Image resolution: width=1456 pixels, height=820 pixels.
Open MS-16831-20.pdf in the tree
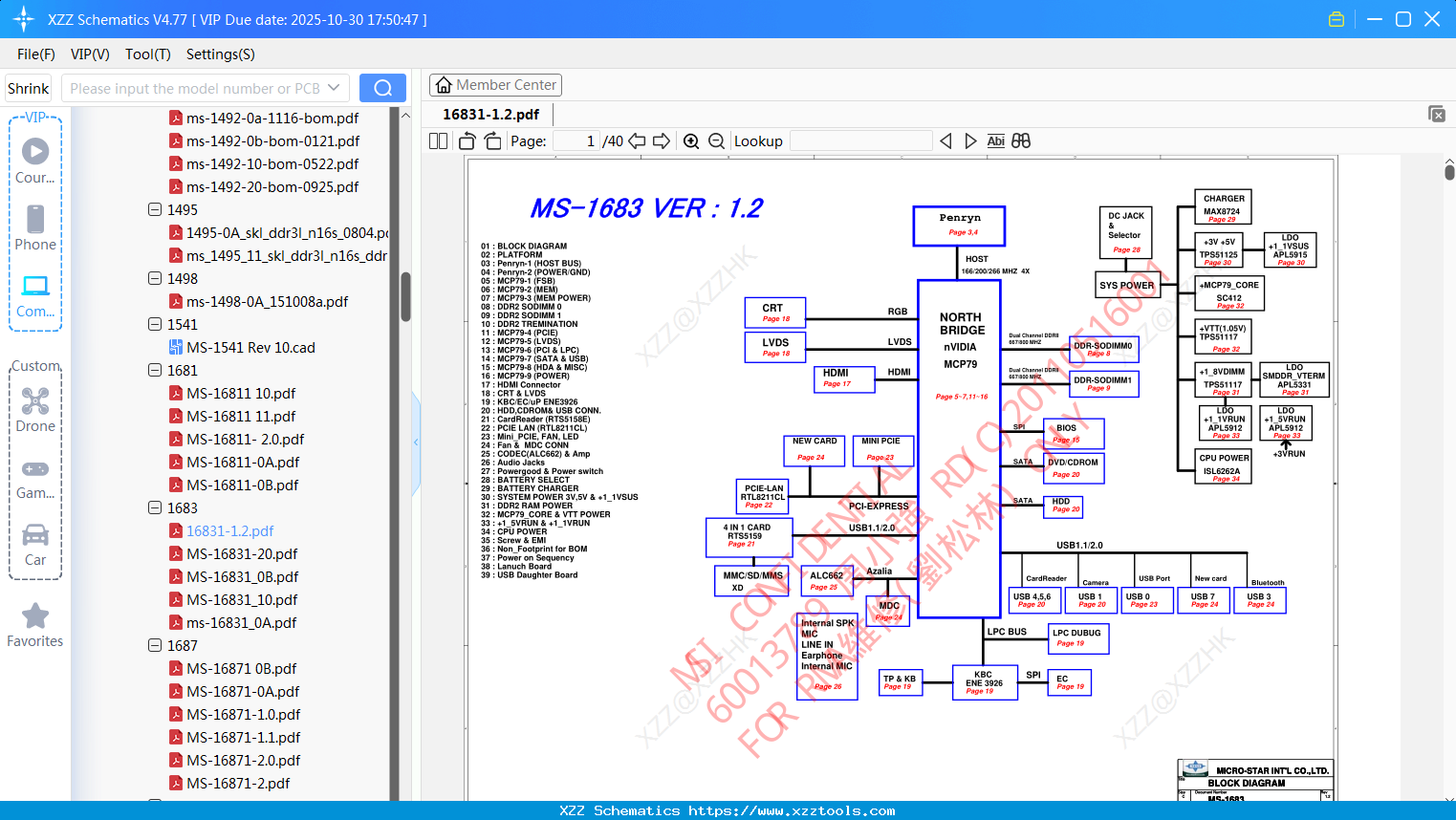242,553
